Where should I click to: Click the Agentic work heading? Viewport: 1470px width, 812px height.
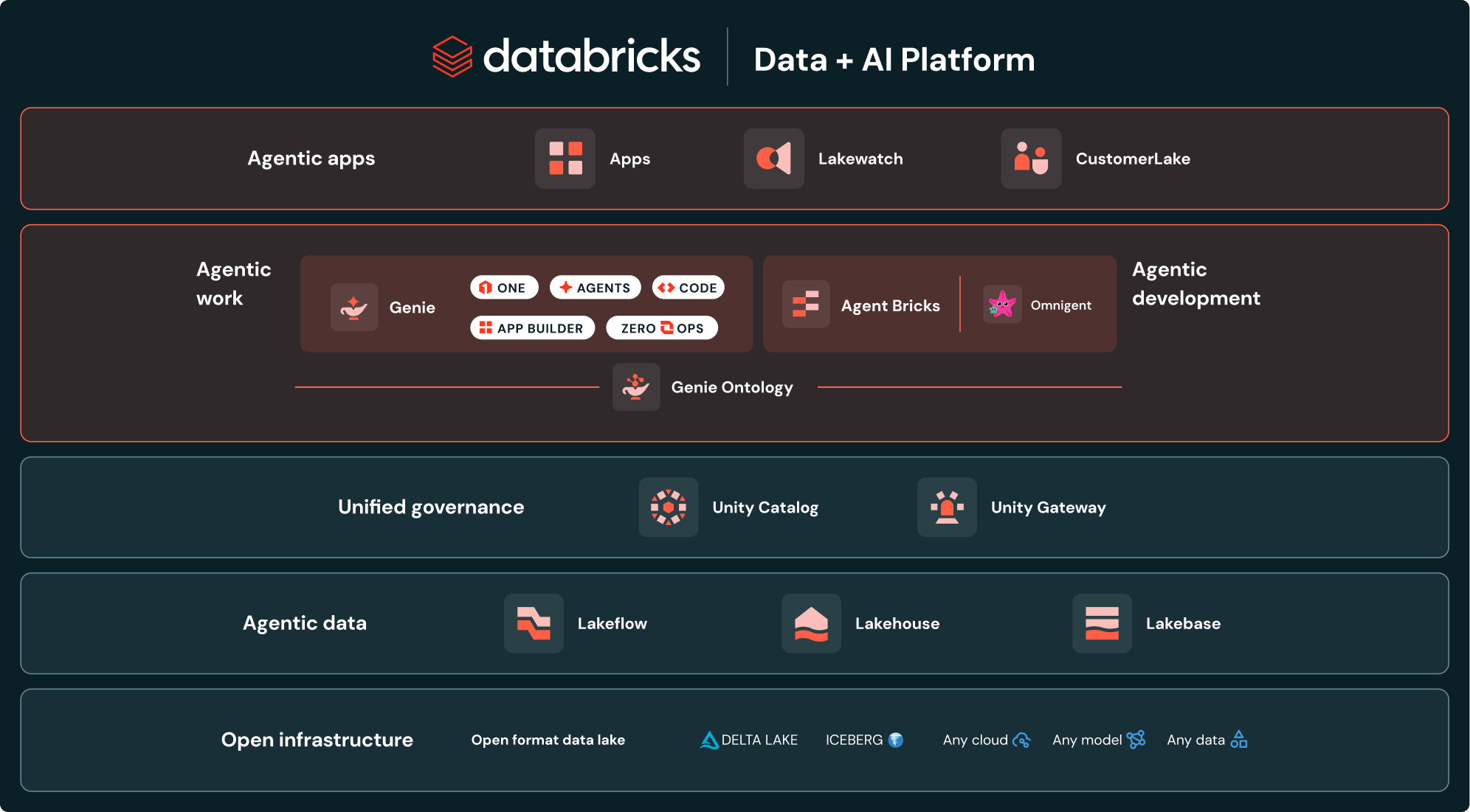pyautogui.click(x=233, y=283)
